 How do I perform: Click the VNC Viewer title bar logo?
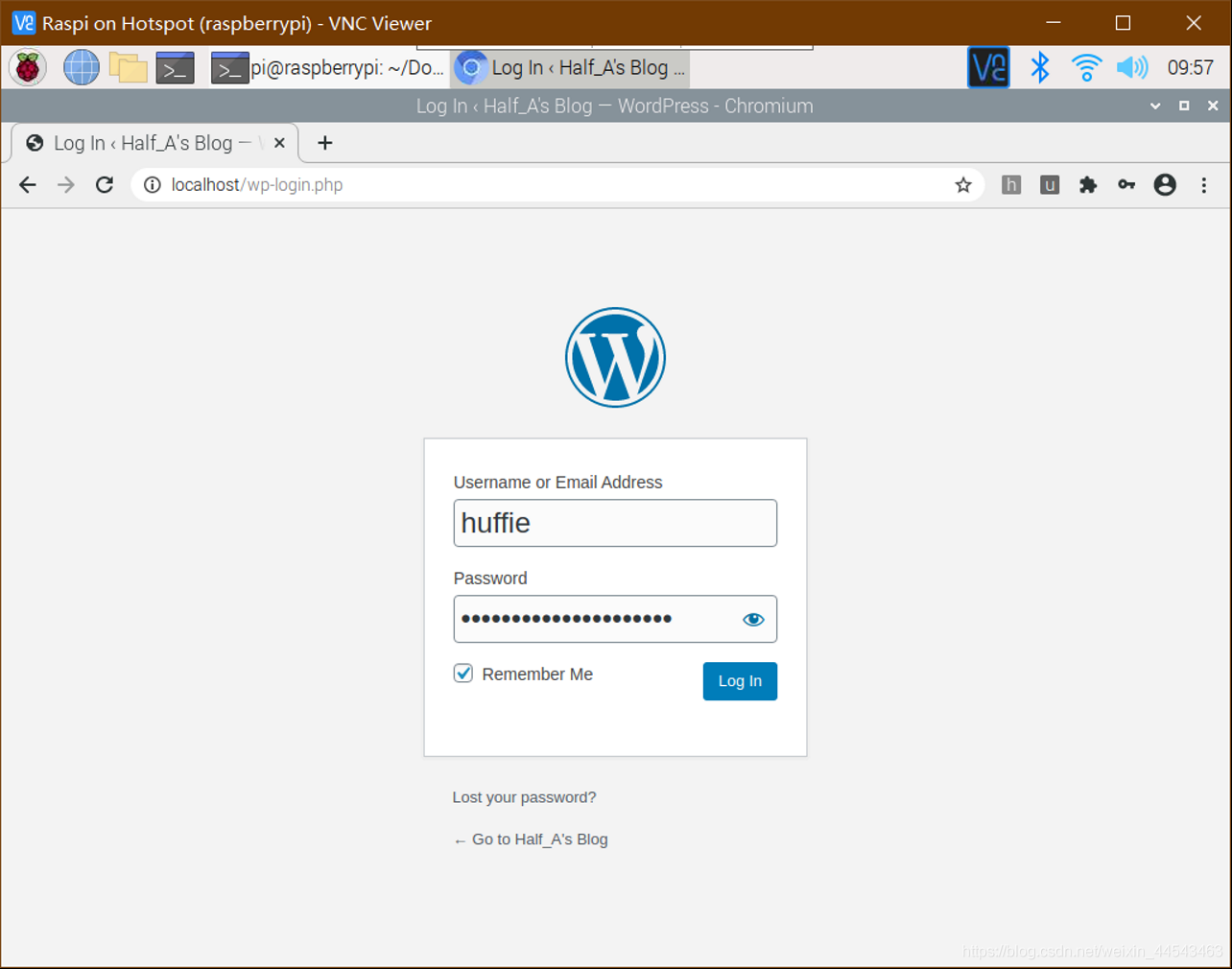pos(23,23)
